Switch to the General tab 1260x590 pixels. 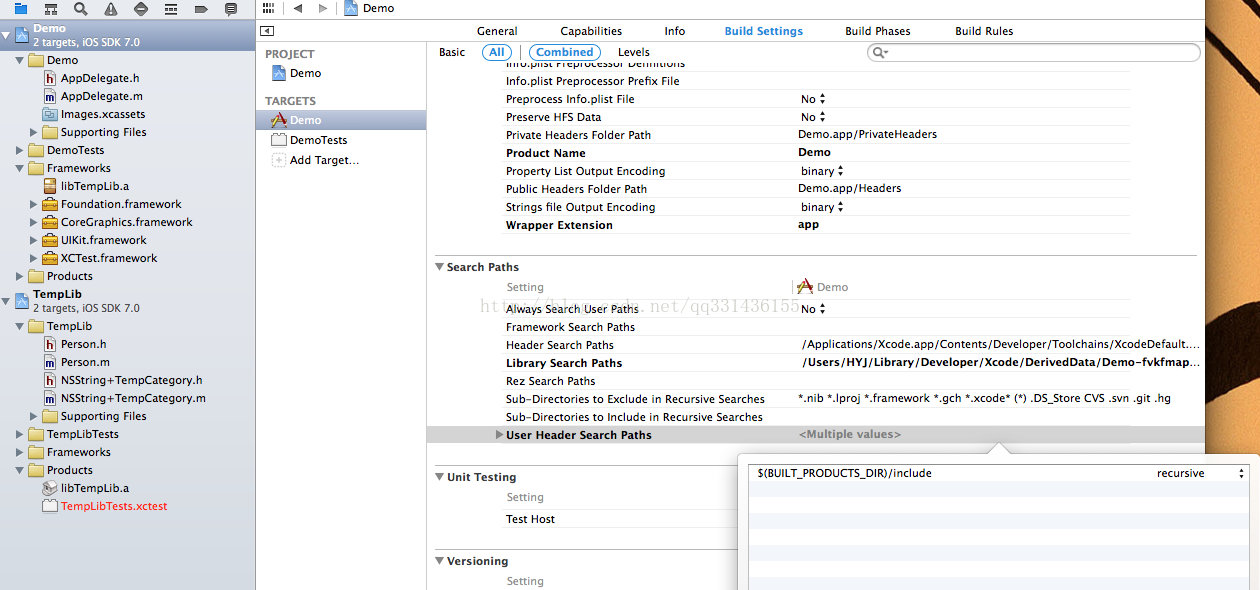coord(497,31)
